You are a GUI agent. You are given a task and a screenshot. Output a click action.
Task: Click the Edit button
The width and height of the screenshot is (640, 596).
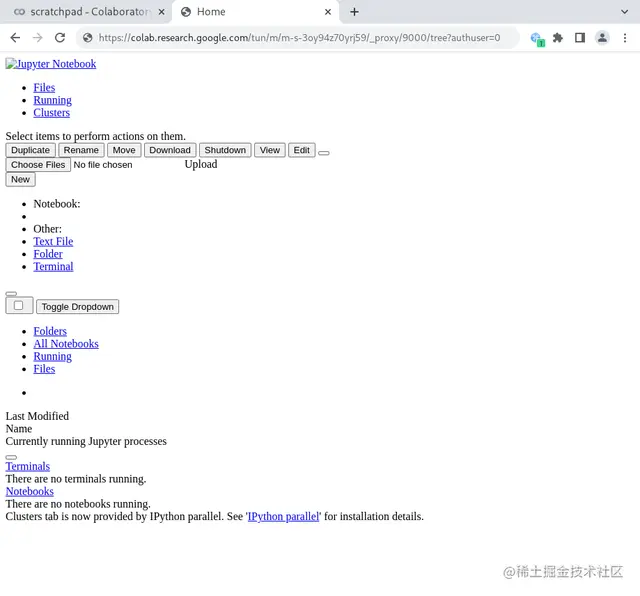coord(302,150)
